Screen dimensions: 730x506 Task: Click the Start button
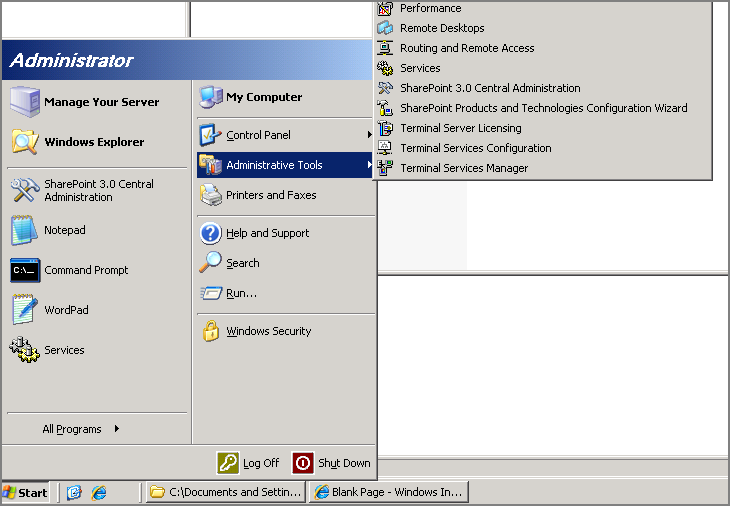coord(25,493)
